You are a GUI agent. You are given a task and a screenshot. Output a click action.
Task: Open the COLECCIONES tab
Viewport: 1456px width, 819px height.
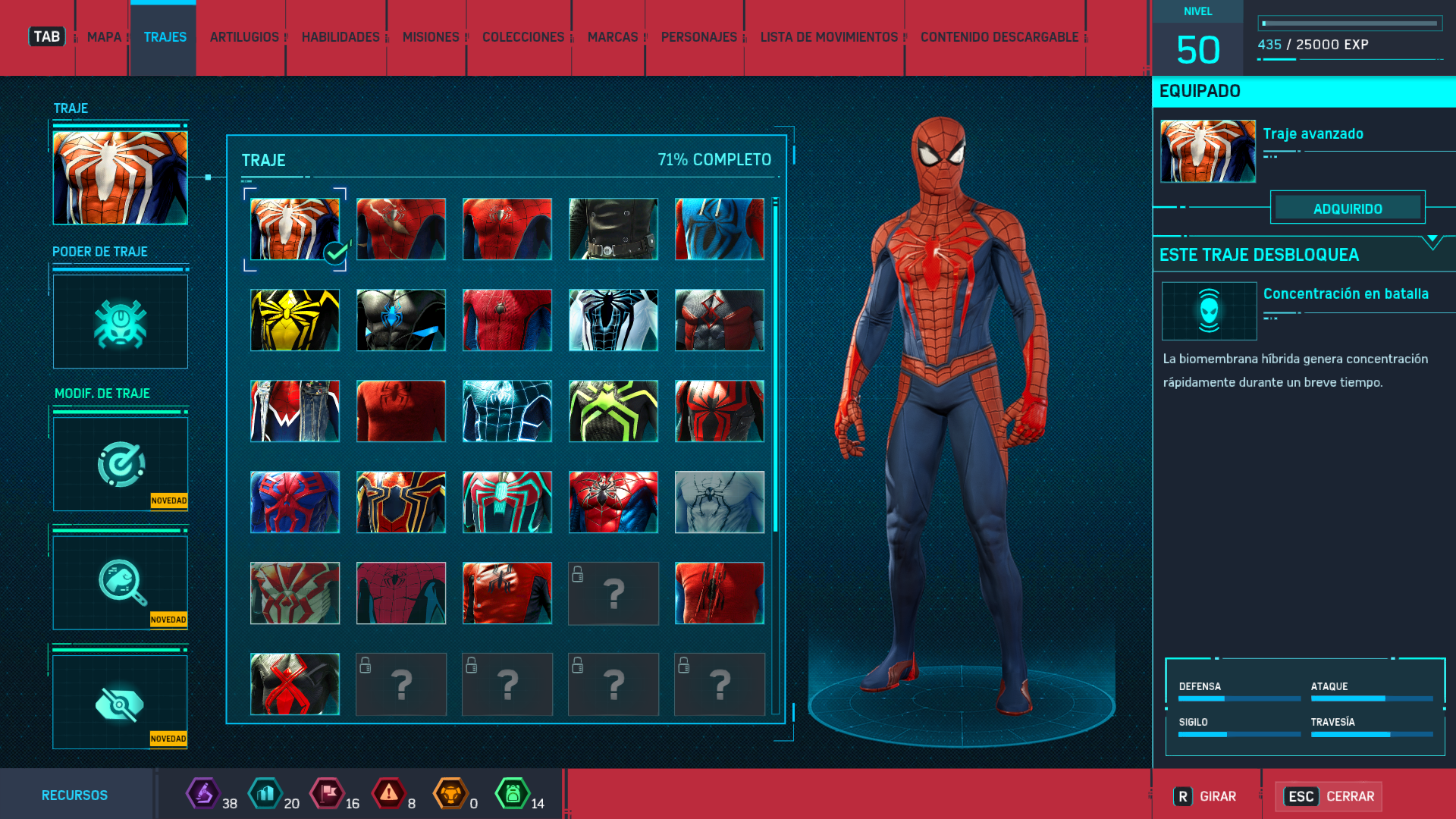(523, 37)
